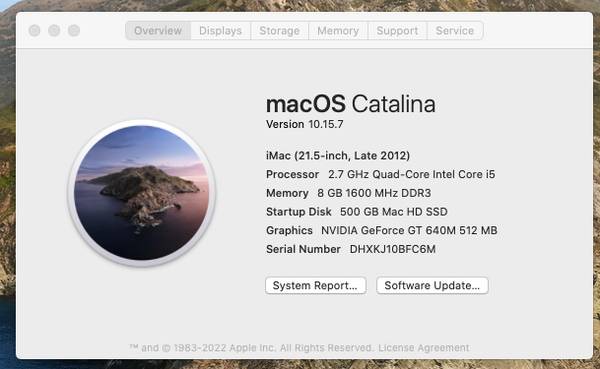The image size is (600, 369).
Task: Click the Serial Number label
Action: (x=303, y=249)
